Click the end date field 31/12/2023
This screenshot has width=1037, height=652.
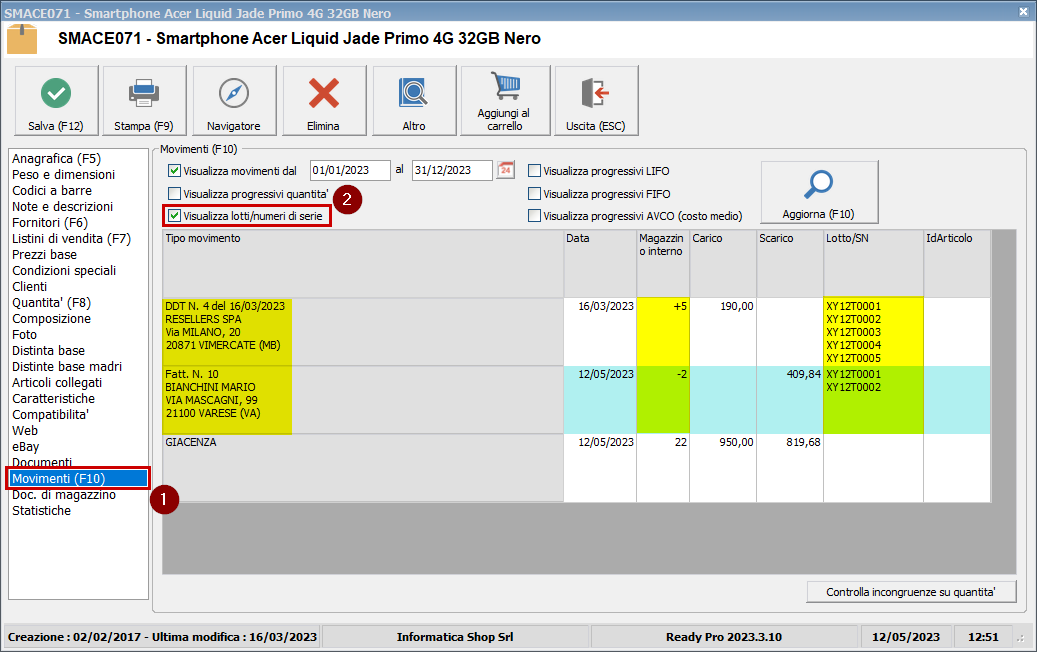[x=451, y=170]
